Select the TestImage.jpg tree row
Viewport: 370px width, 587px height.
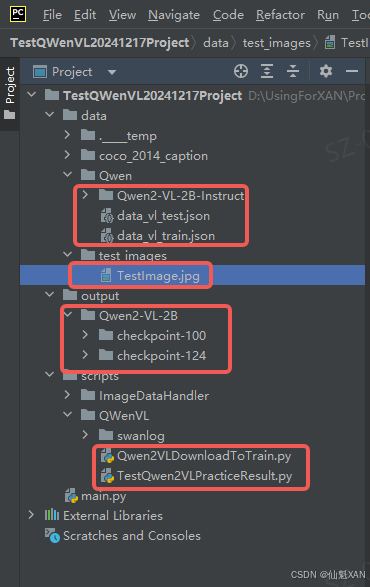[192, 275]
